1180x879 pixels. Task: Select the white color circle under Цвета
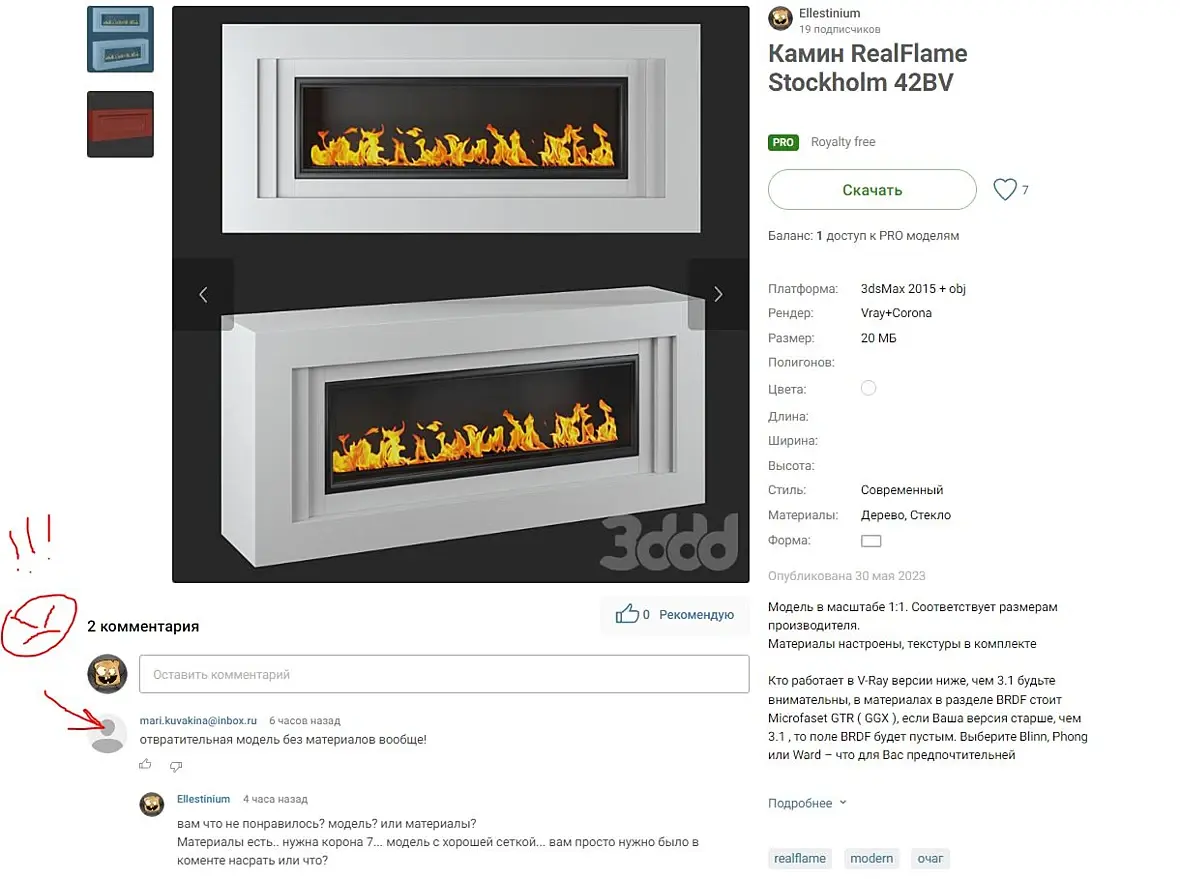tap(868, 388)
